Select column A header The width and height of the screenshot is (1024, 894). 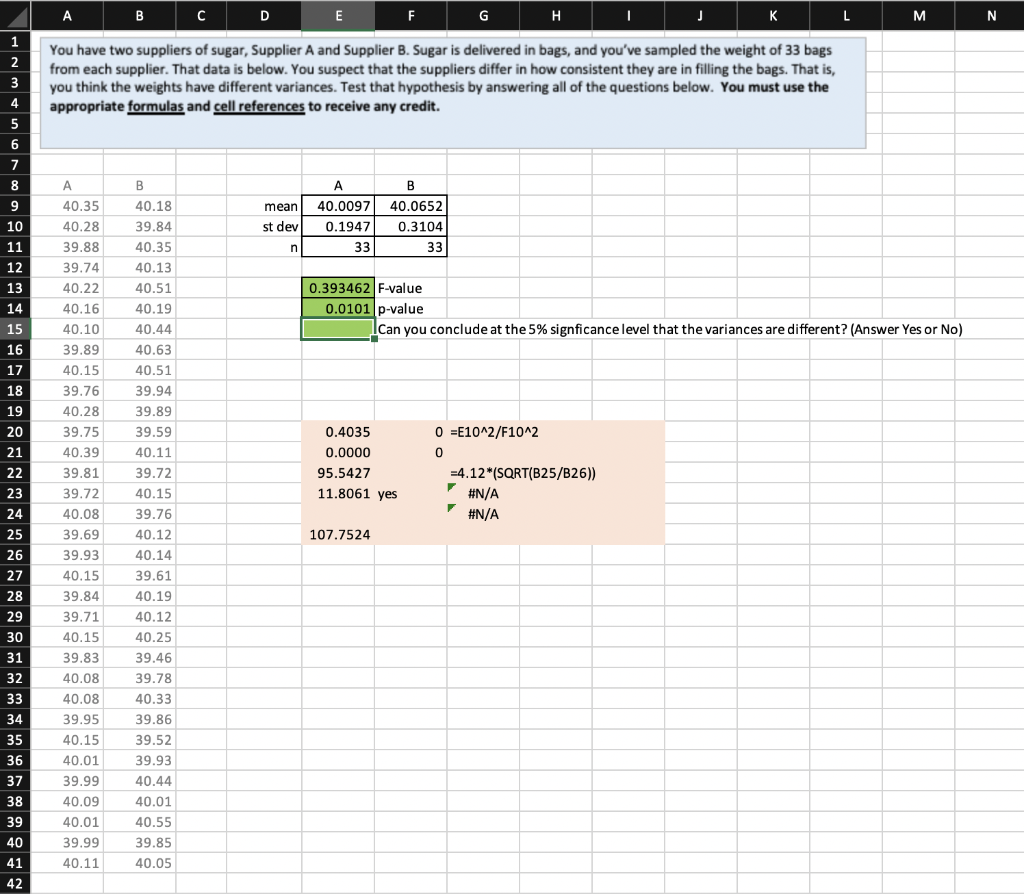pos(67,16)
